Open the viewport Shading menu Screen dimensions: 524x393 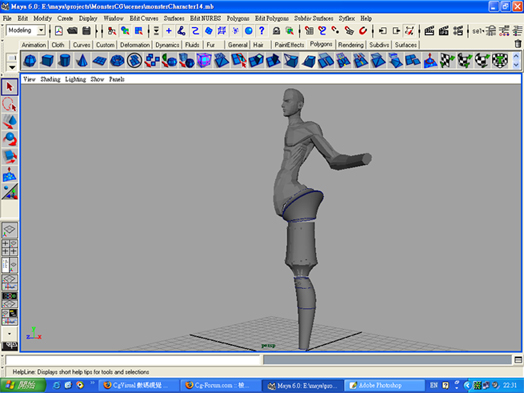pyautogui.click(x=50, y=79)
